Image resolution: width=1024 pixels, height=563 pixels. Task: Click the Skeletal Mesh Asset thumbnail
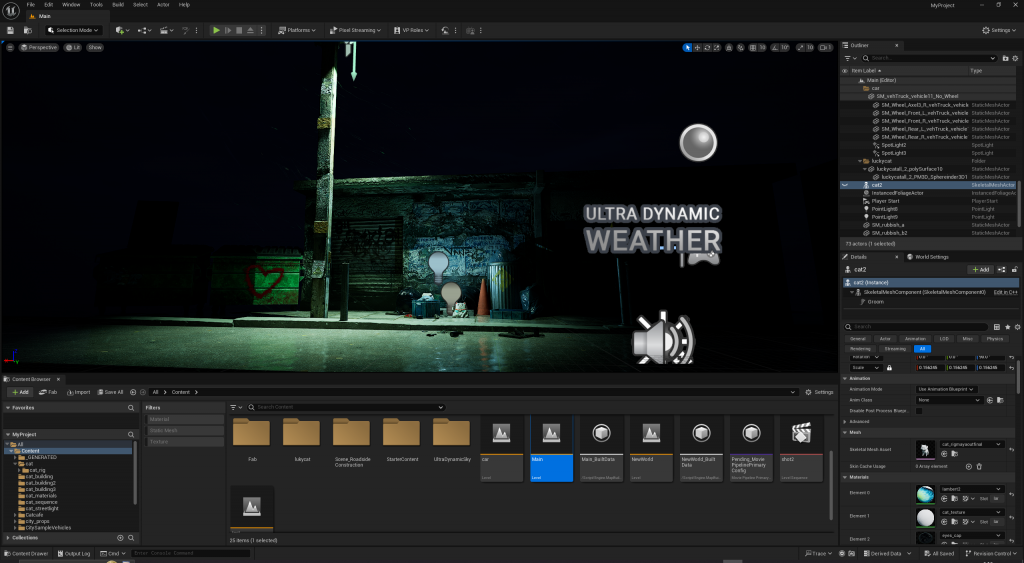tap(925, 449)
